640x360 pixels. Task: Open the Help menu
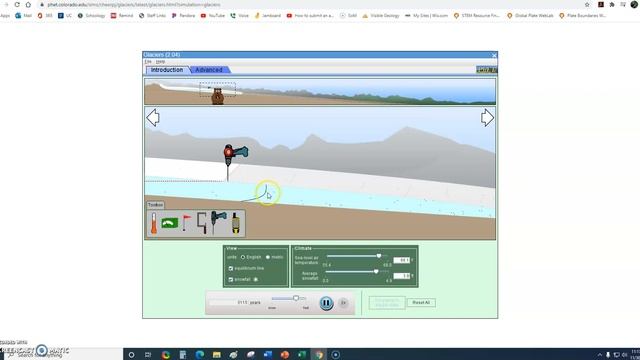(x=160, y=62)
